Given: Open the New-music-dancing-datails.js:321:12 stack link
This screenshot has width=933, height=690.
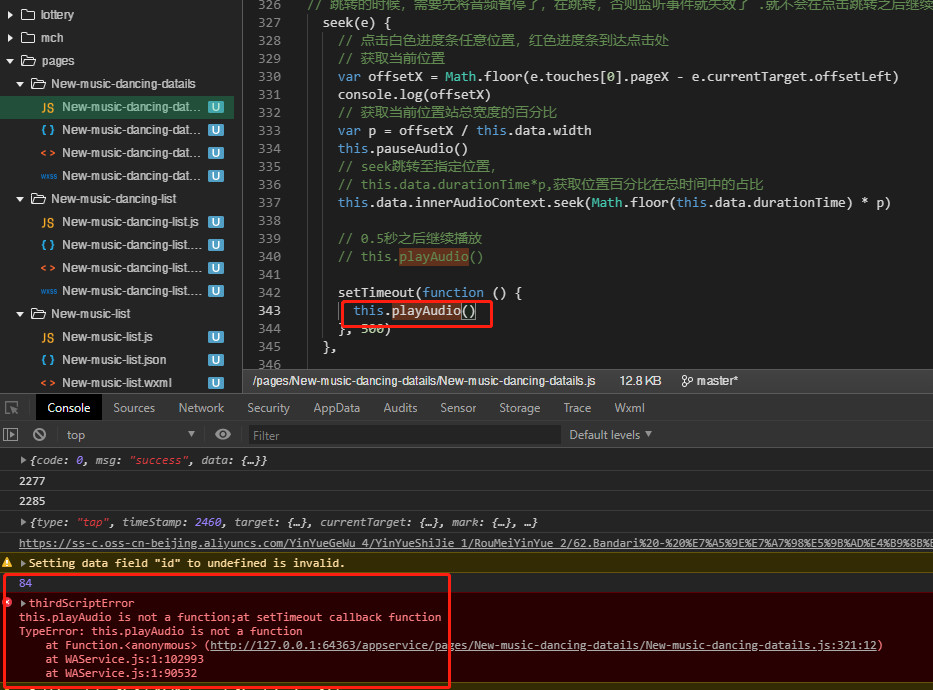Looking at the screenshot, I should (x=543, y=645).
